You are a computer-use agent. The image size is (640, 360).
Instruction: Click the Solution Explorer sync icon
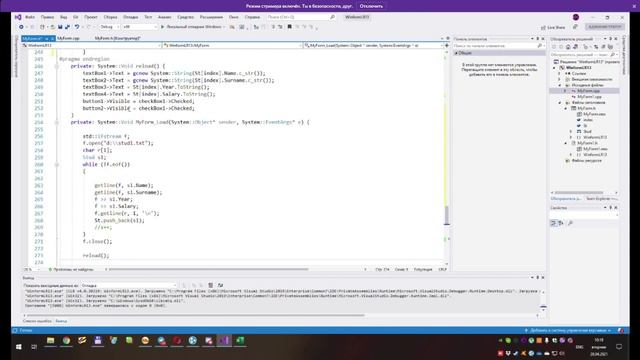point(596,47)
